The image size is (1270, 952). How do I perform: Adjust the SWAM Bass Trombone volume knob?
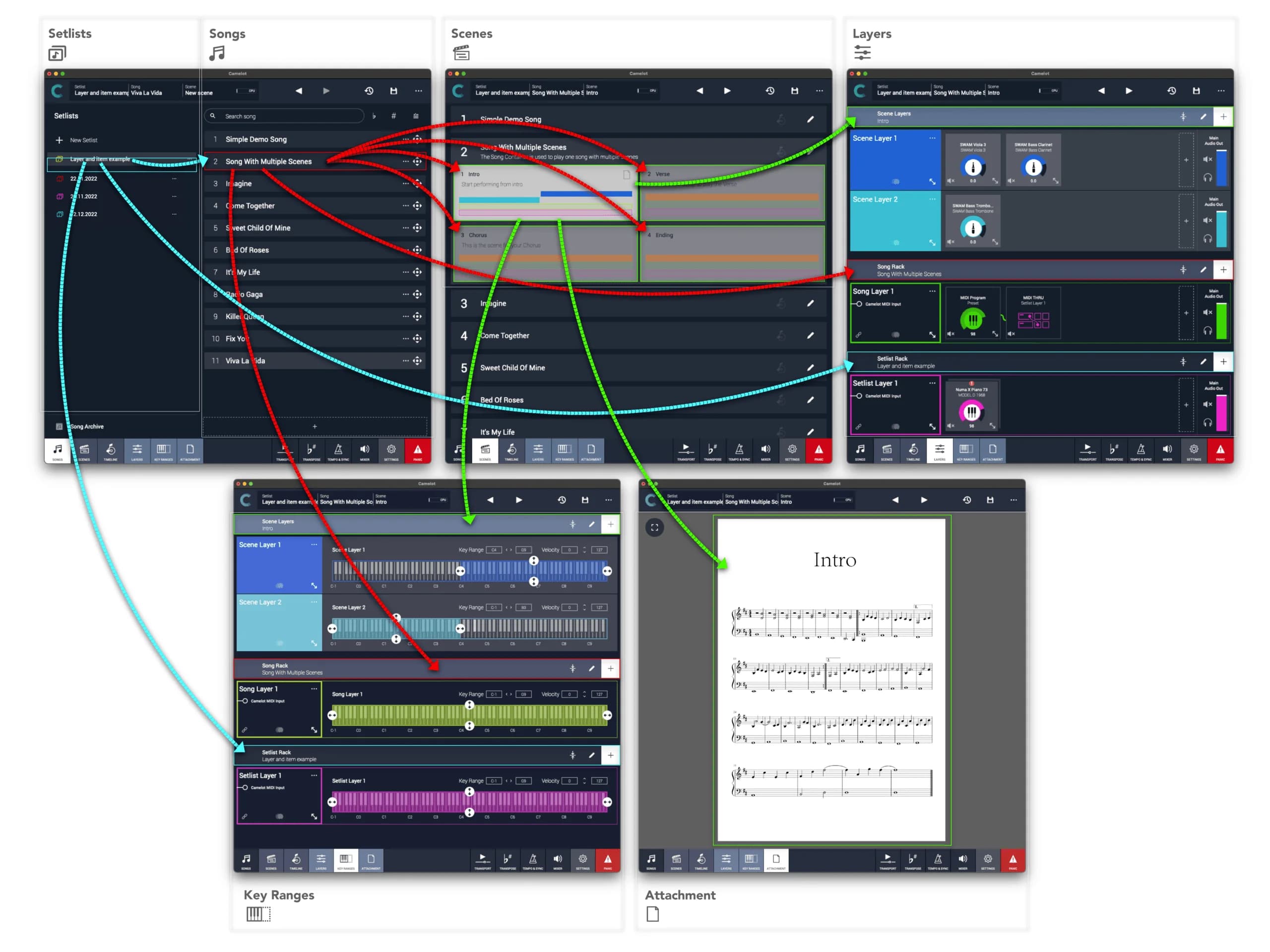(973, 227)
